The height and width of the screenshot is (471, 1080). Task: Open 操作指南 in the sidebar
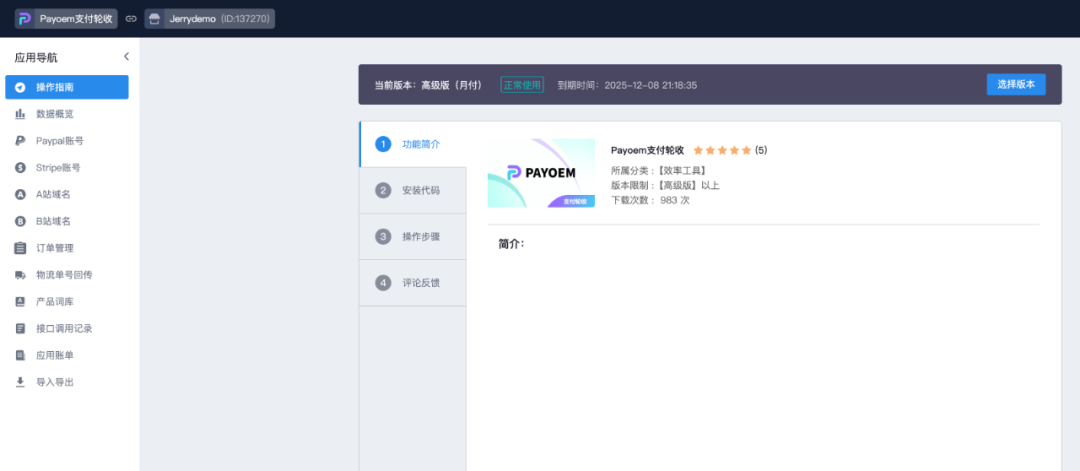pos(67,87)
